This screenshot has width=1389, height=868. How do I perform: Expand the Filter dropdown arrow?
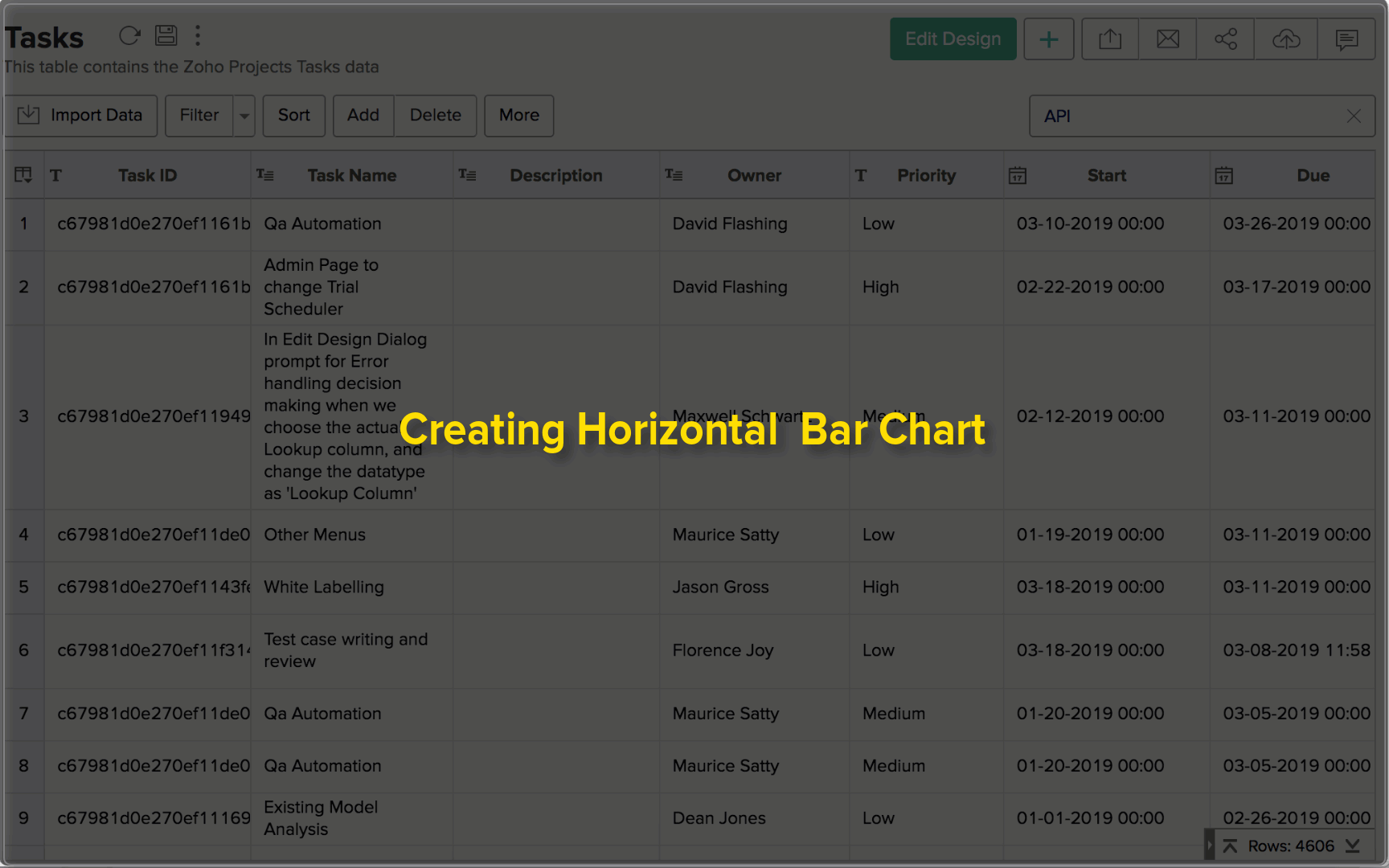pyautogui.click(x=244, y=117)
